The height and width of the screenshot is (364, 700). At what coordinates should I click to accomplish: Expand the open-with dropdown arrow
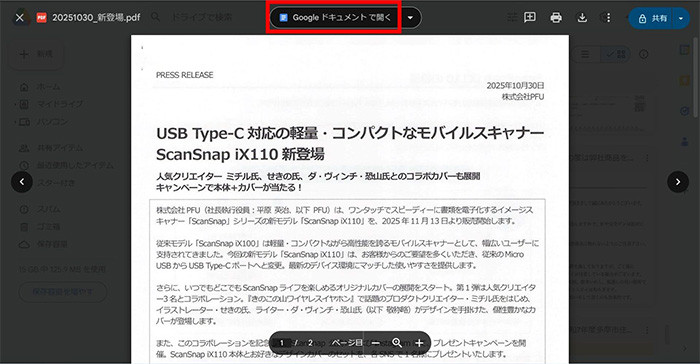click(x=410, y=18)
